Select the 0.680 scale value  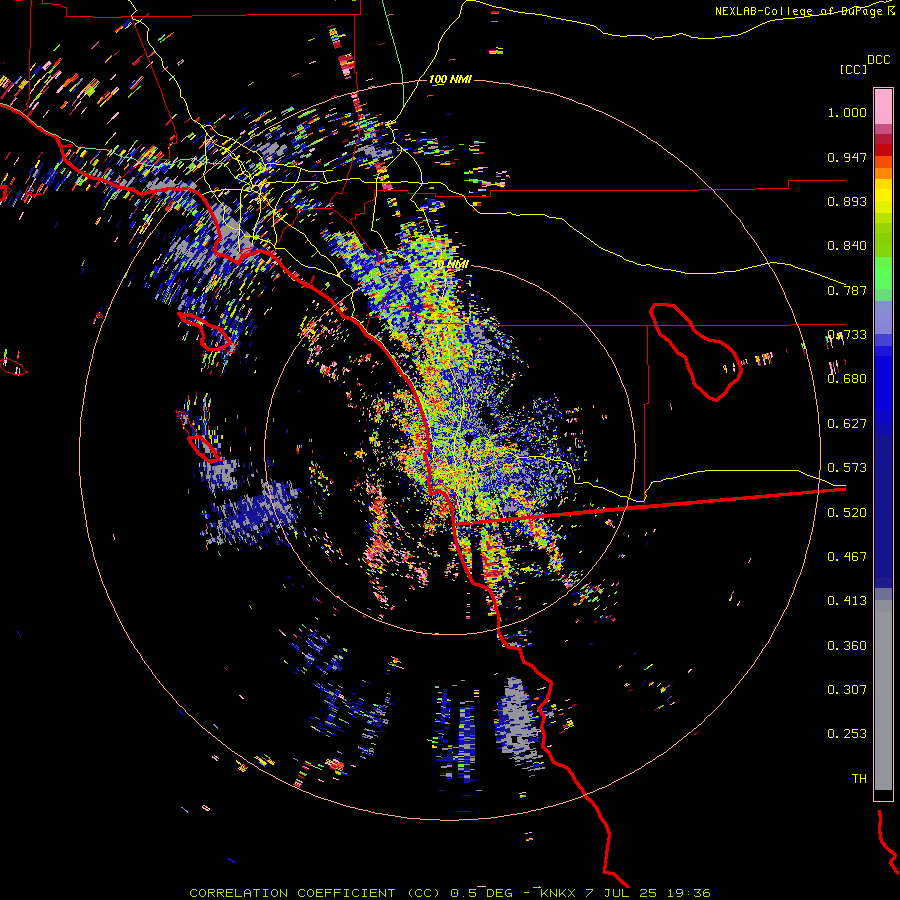point(847,379)
